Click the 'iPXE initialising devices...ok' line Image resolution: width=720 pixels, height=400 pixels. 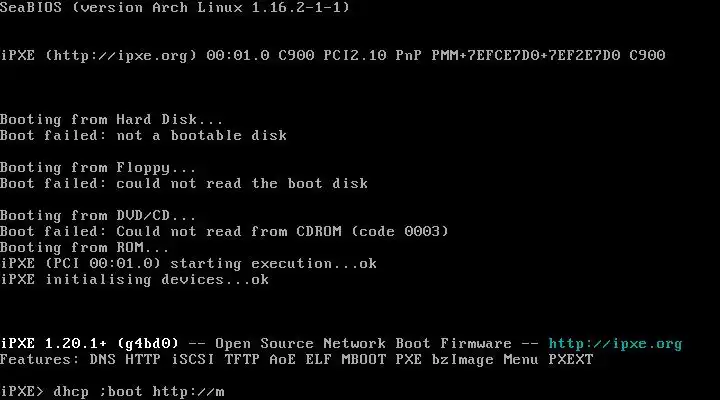click(134, 280)
